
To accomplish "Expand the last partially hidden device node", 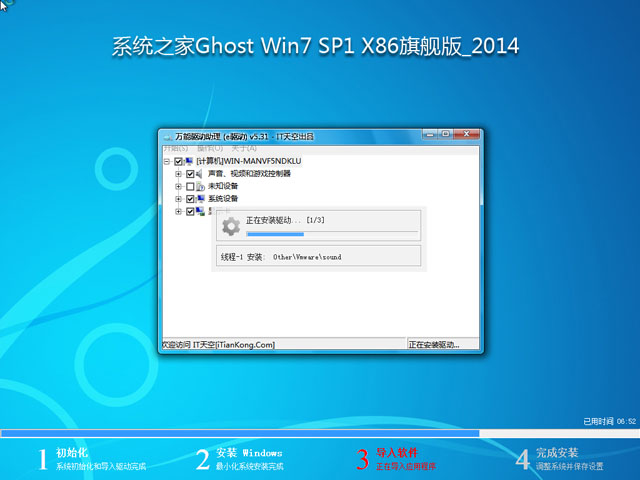I will (178, 211).
